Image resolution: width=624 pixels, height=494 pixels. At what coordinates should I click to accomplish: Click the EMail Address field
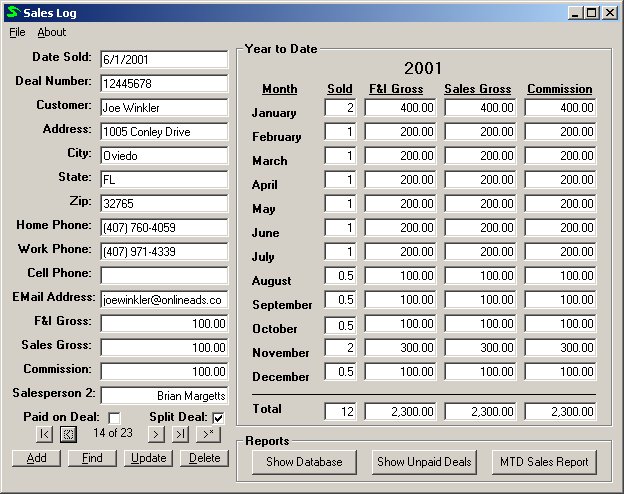(x=164, y=299)
